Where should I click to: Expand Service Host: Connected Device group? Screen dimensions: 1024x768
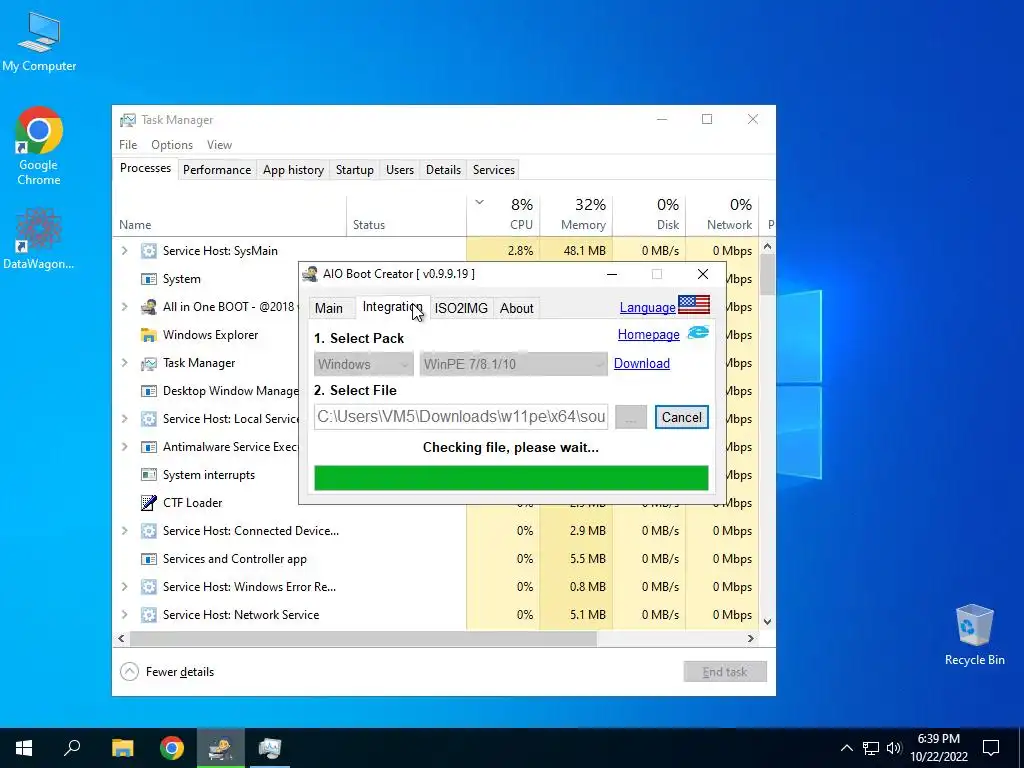coord(125,531)
